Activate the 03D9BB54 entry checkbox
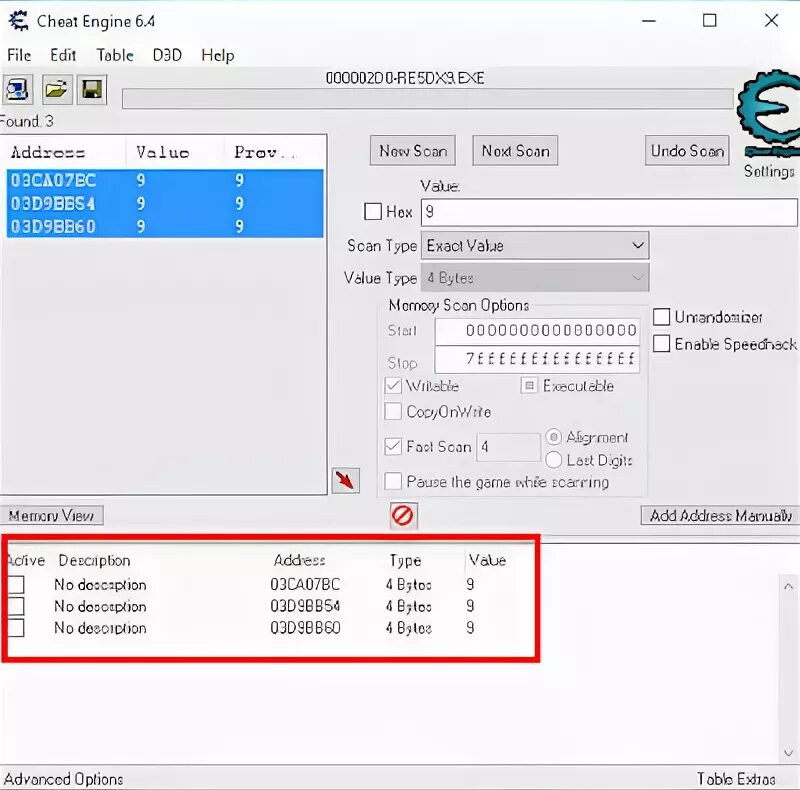800x790 pixels. 16,606
